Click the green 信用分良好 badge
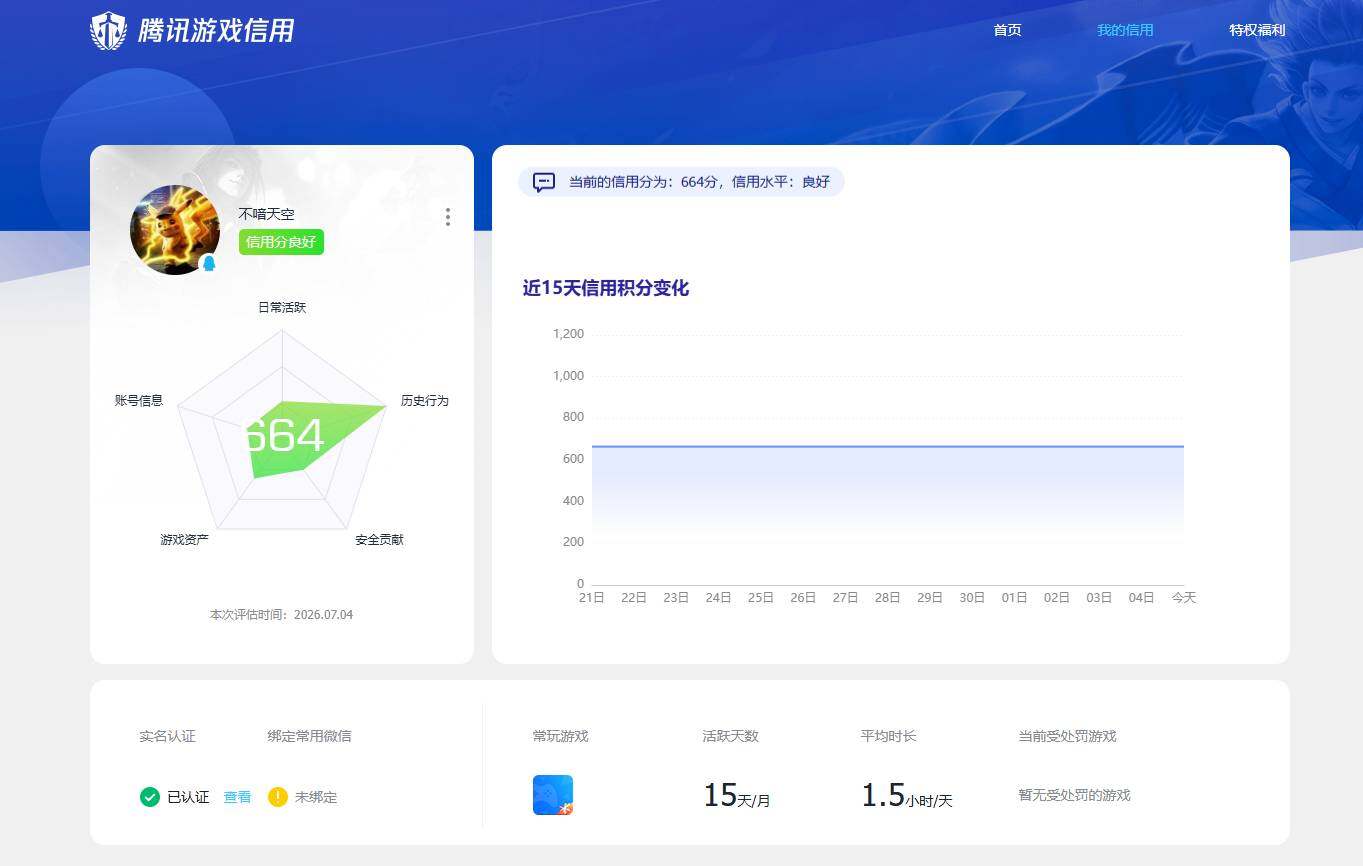 [281, 242]
